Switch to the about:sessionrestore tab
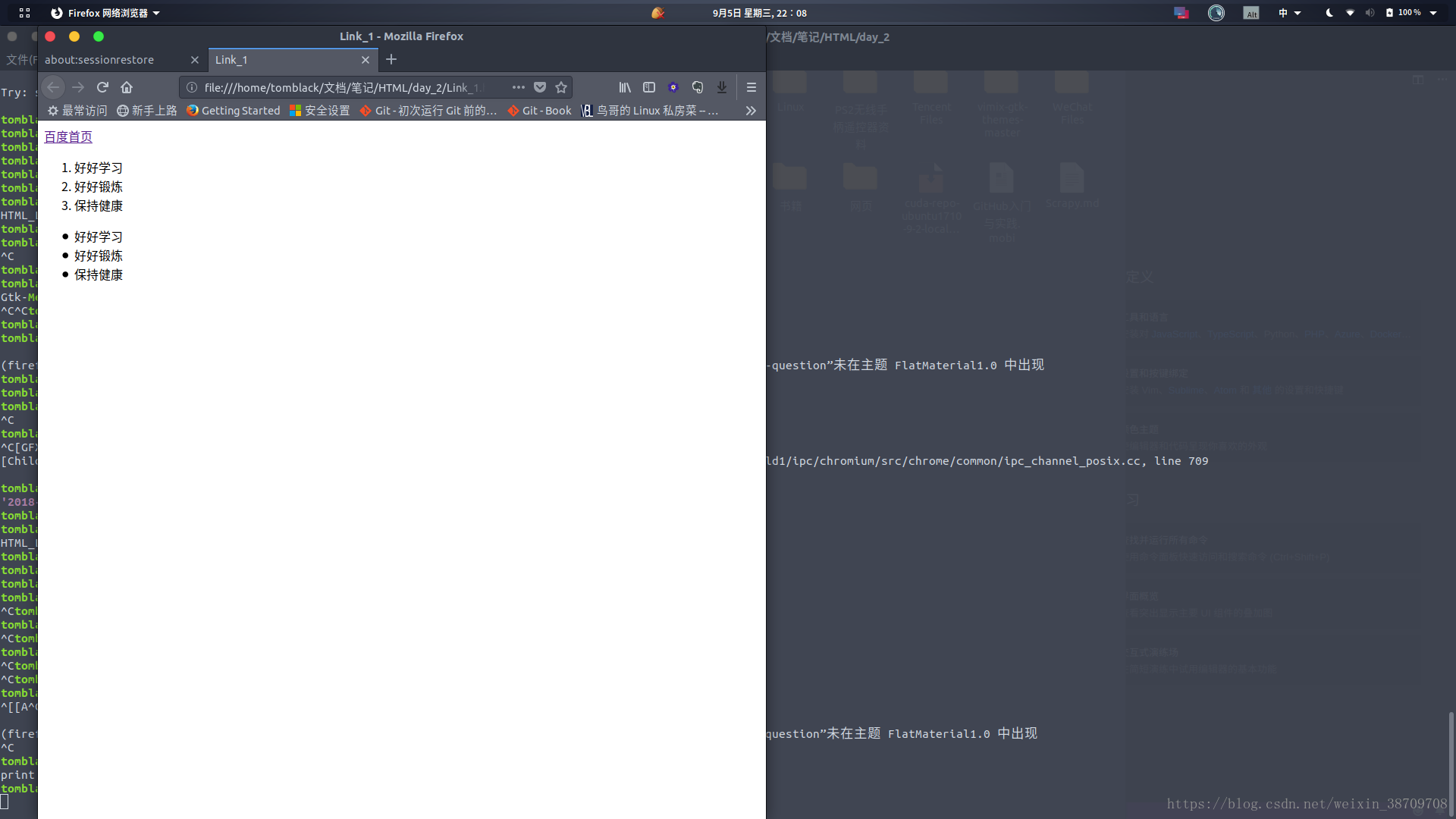 point(99,60)
